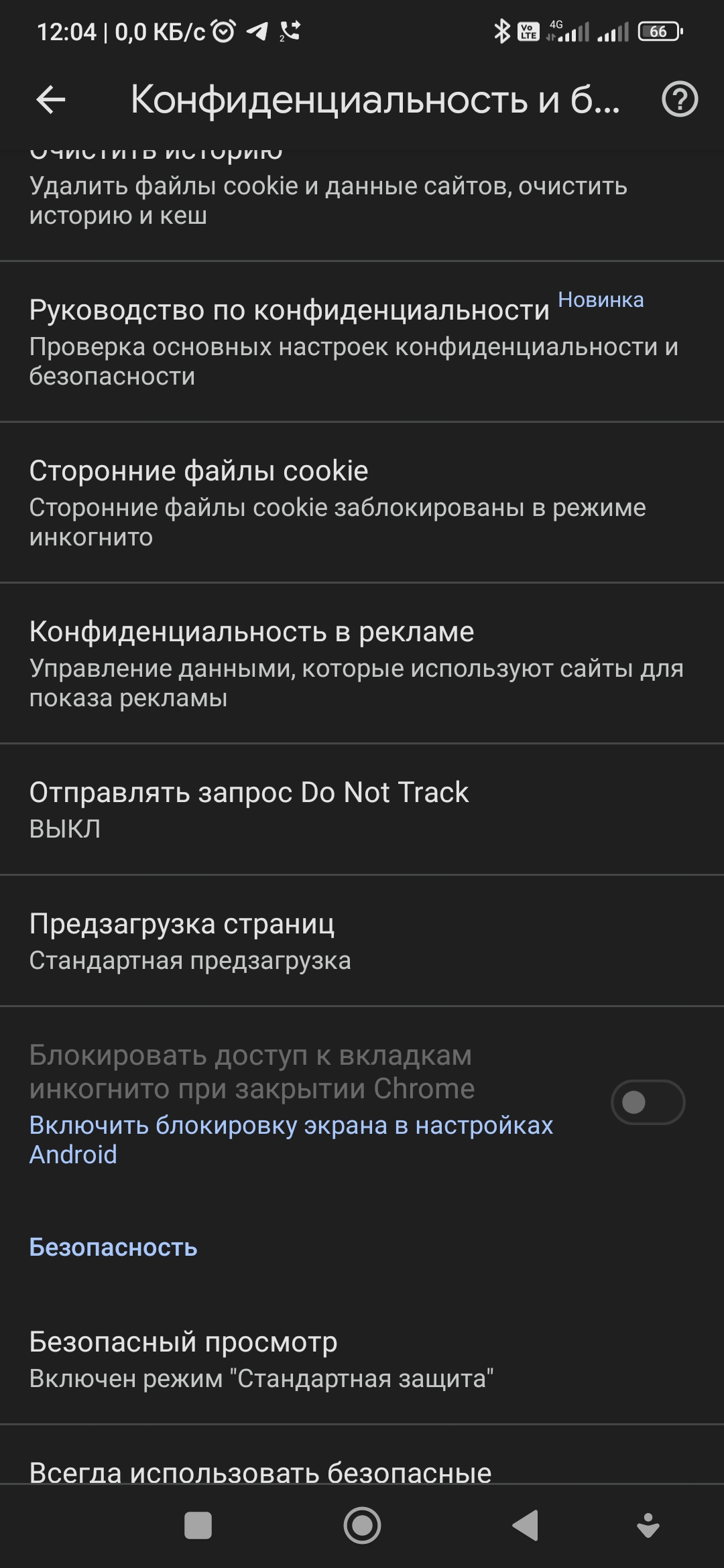Image resolution: width=724 pixels, height=1568 pixels.
Task: Open 'Очистить историю' to clear browsing data
Action: pos(268,181)
